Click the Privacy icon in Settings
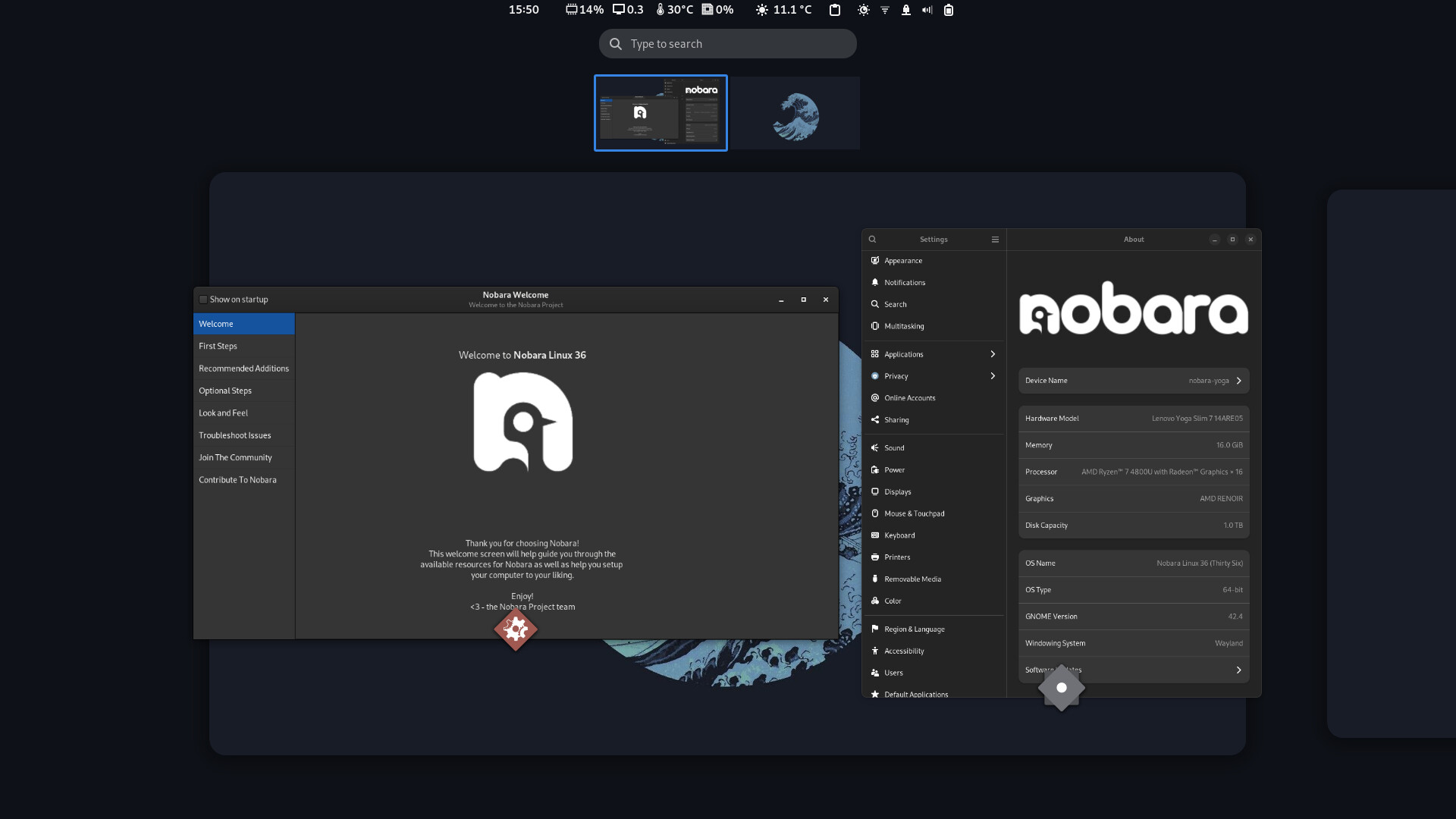The image size is (1456, 819). point(874,376)
